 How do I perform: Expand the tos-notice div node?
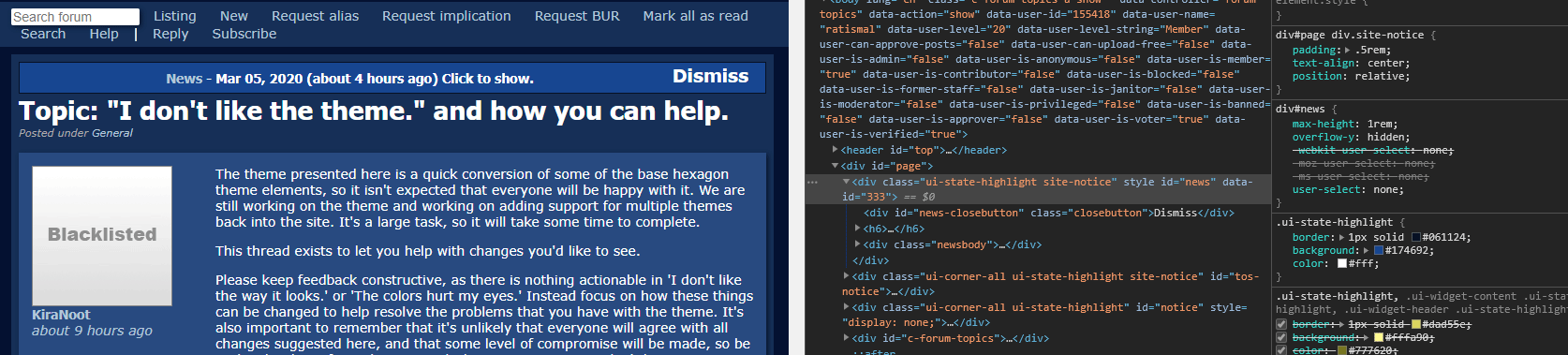coord(847,276)
